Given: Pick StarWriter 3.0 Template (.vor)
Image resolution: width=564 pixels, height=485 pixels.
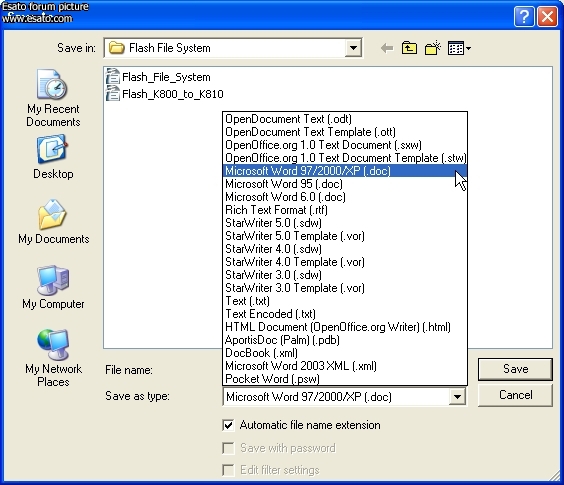Looking at the screenshot, I should (x=345, y=287).
